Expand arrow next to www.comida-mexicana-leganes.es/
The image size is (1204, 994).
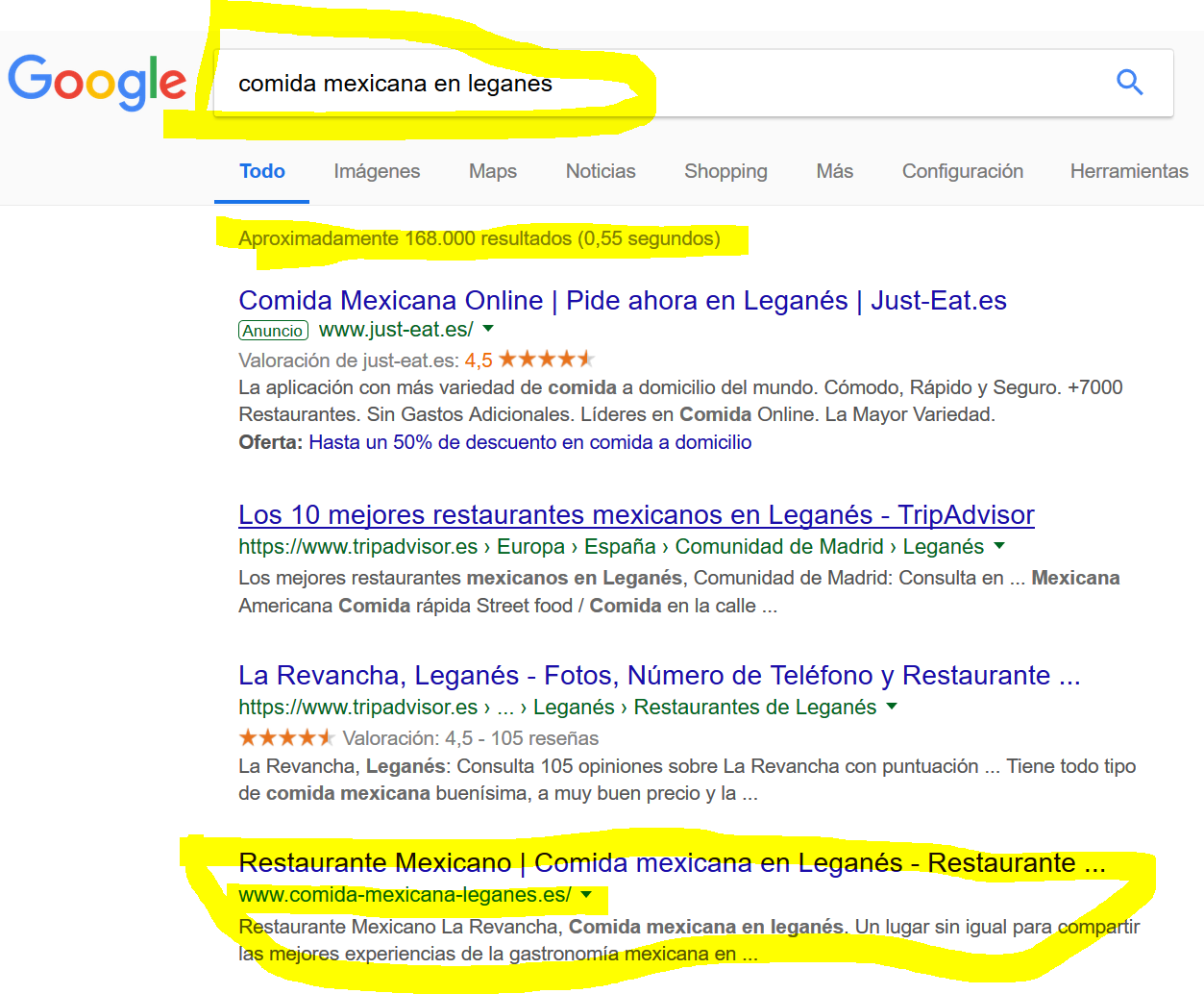click(x=587, y=894)
